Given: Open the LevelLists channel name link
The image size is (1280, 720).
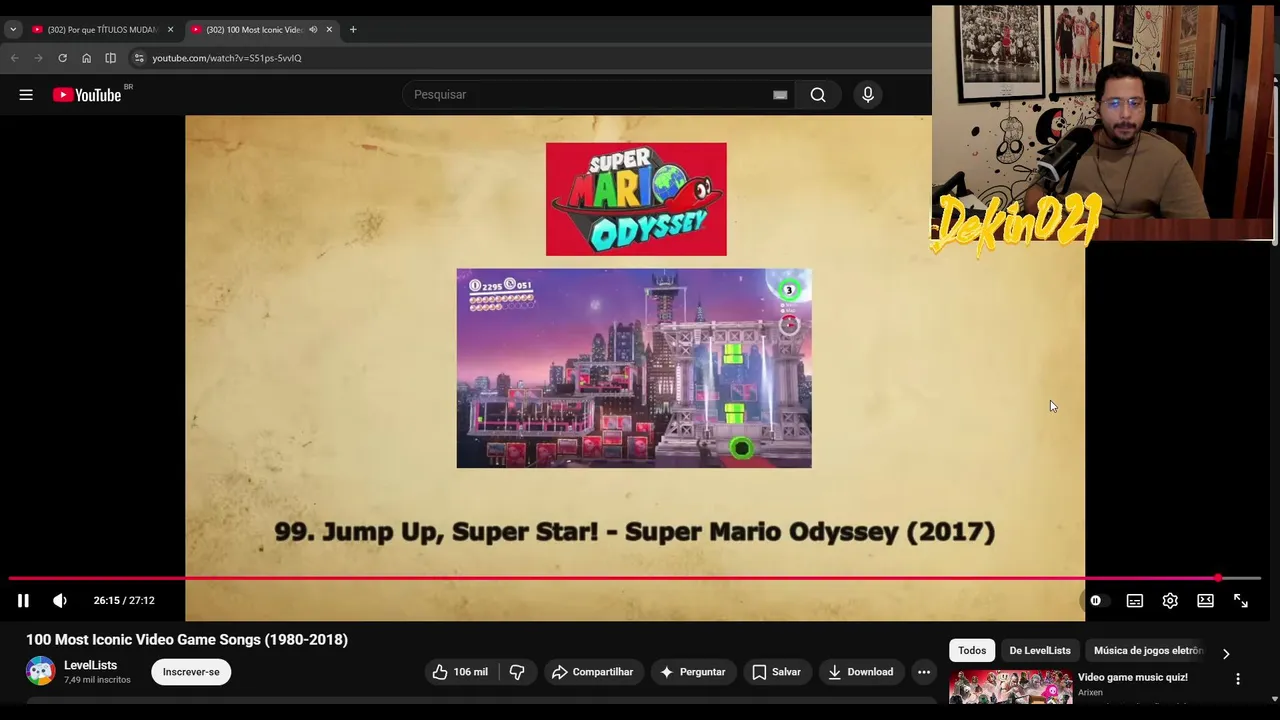Looking at the screenshot, I should tap(91, 665).
